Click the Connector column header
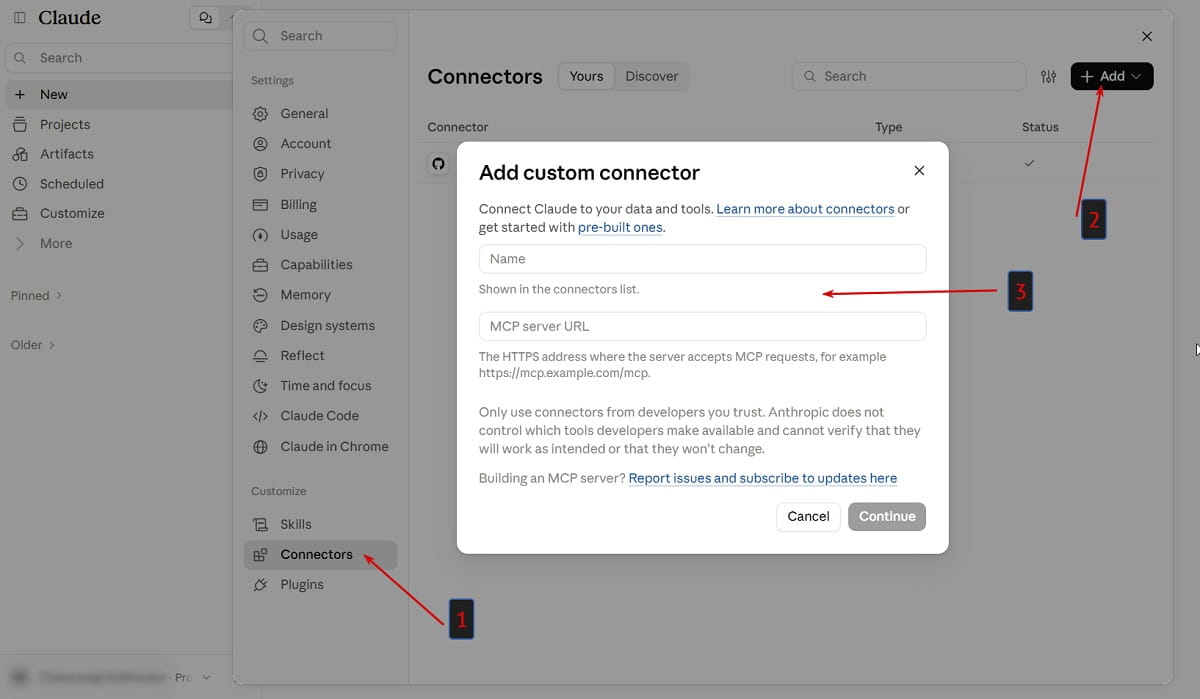Viewport: 1200px width, 699px height. [x=458, y=127]
